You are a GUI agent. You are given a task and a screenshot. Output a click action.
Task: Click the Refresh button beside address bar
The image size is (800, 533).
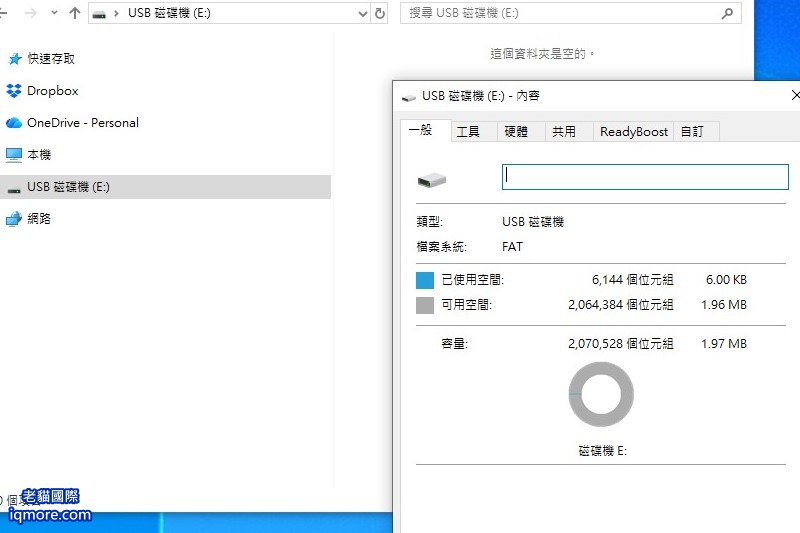(x=380, y=13)
